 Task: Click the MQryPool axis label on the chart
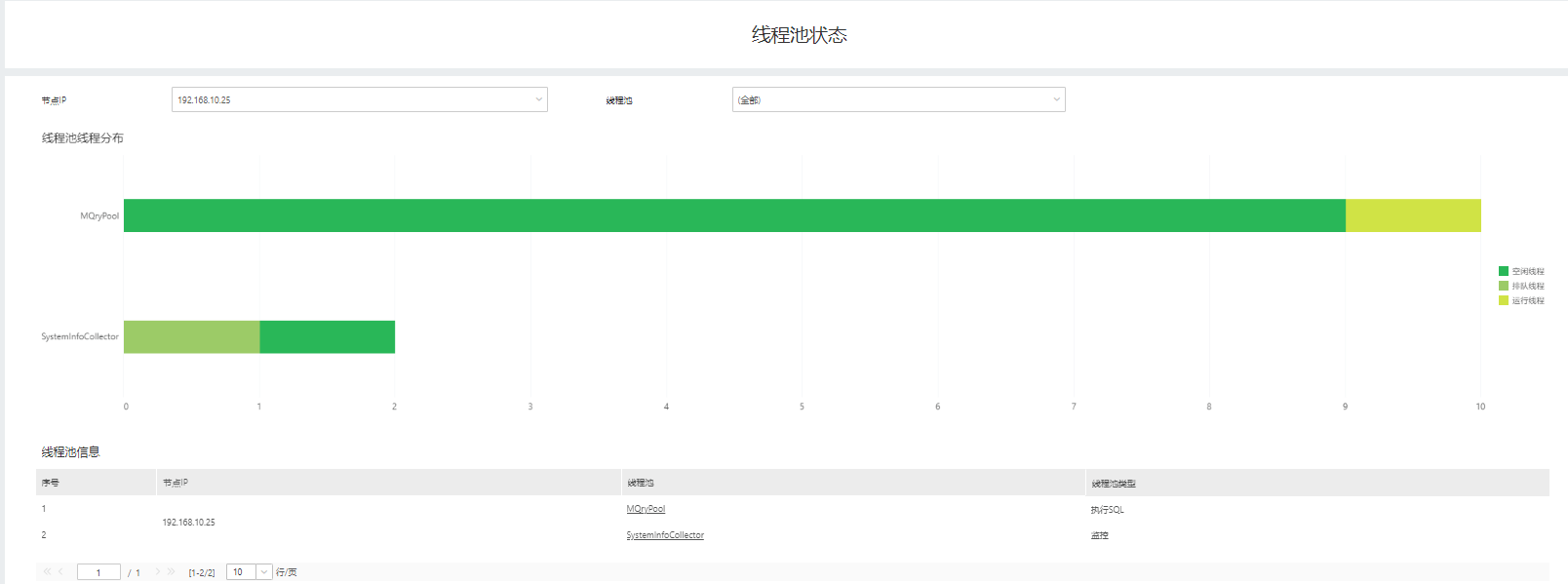[99, 215]
